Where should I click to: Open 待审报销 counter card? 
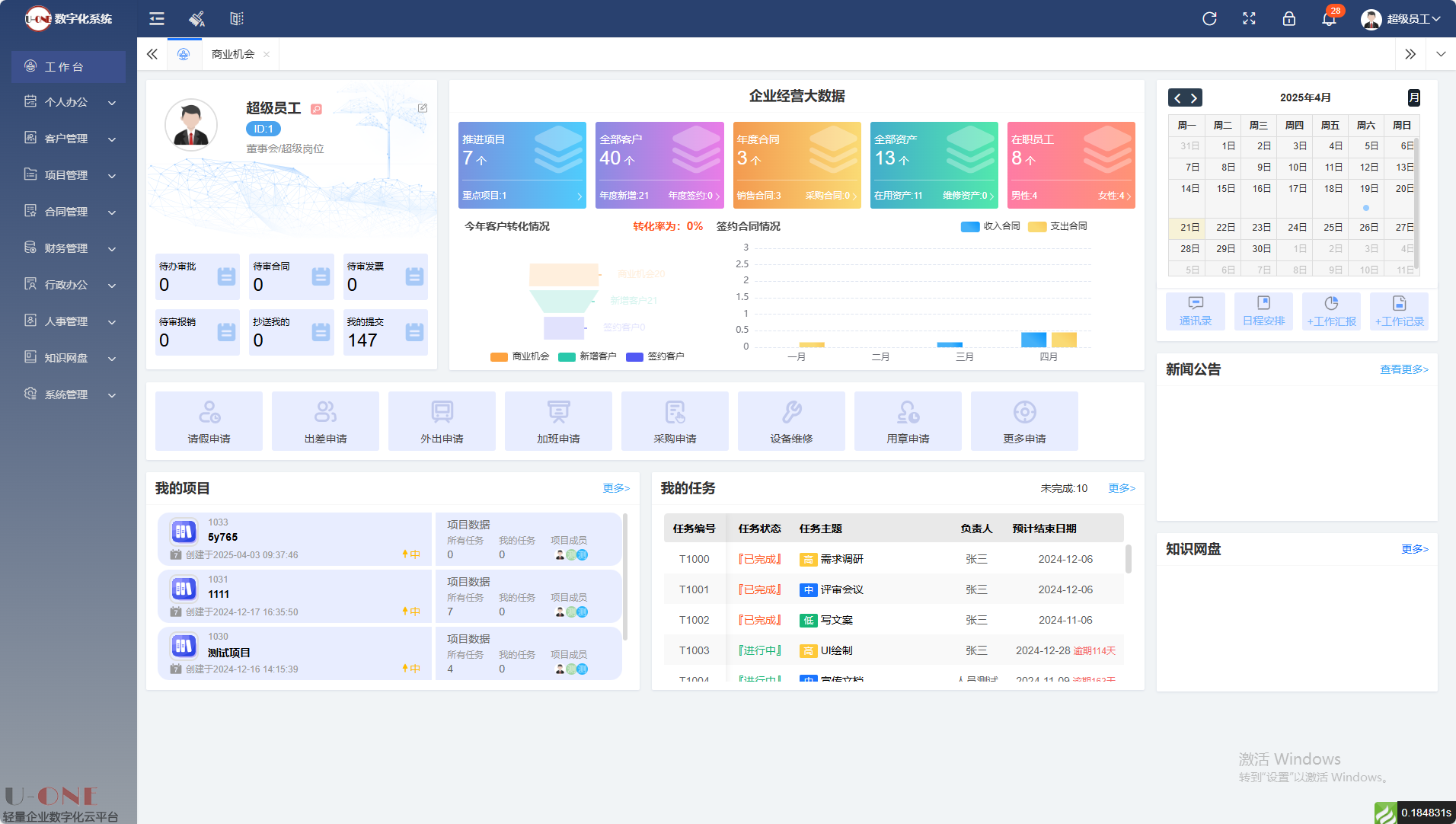[x=197, y=332]
